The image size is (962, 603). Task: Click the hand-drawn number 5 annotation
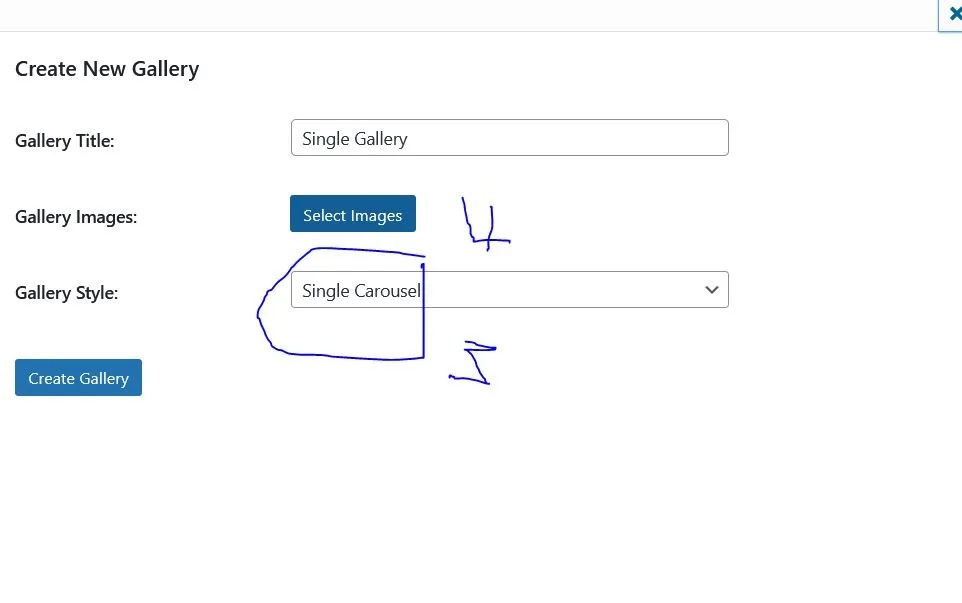(x=476, y=363)
